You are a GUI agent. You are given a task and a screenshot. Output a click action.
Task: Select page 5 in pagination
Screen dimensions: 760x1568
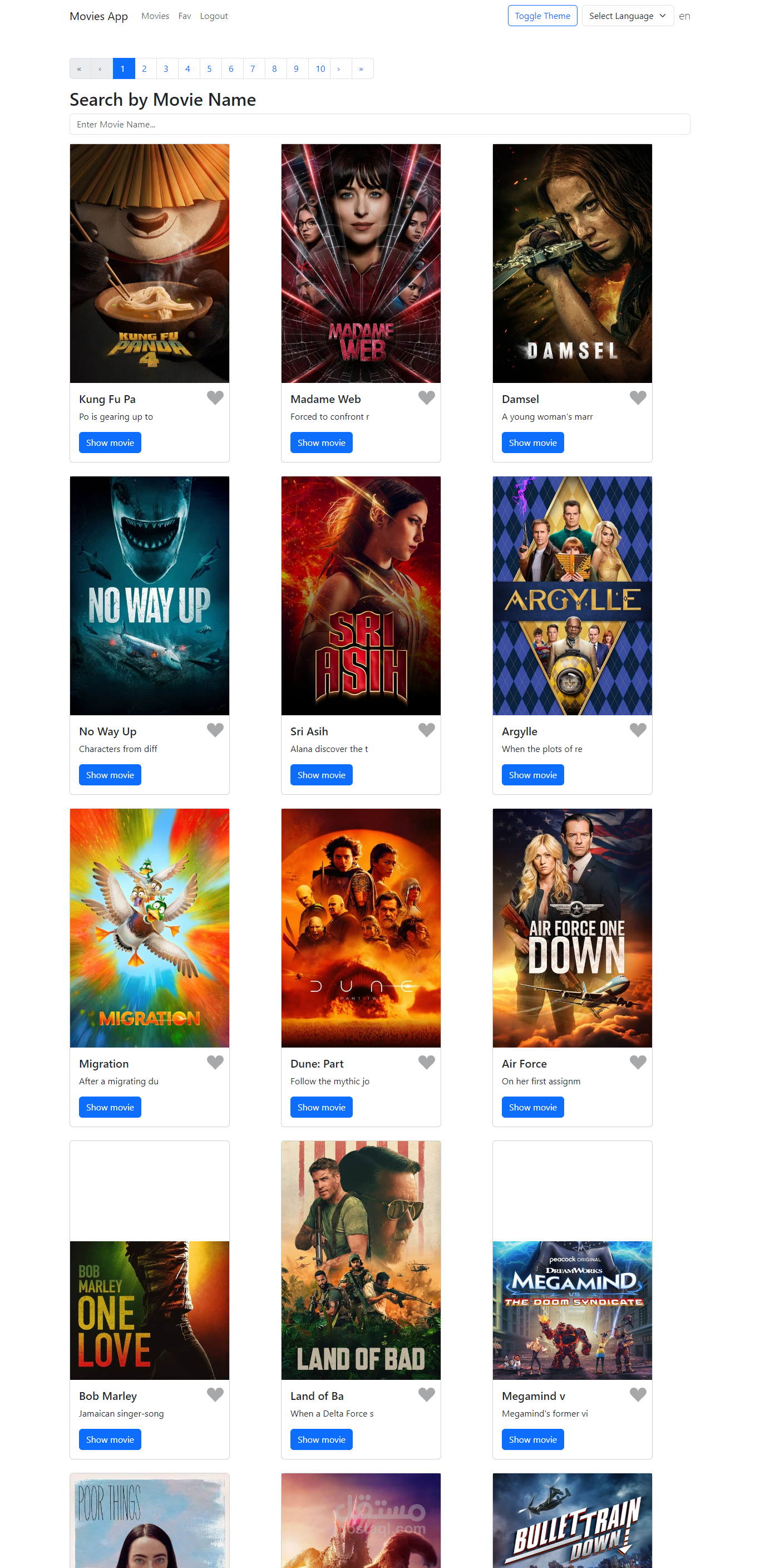point(209,69)
